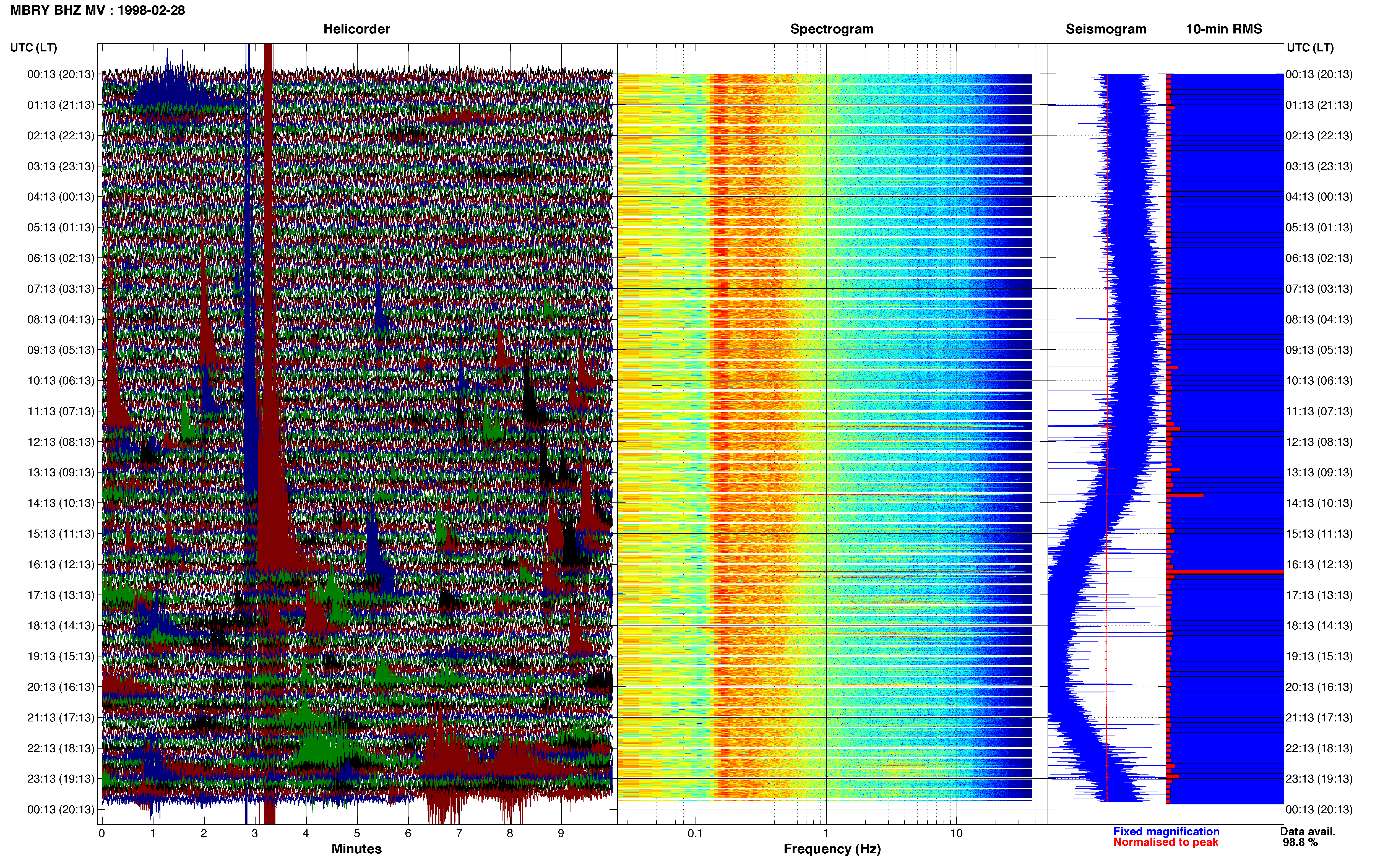Click minute tick label '9' on helicorder
This screenshot has height=868, width=1388.
(x=561, y=833)
